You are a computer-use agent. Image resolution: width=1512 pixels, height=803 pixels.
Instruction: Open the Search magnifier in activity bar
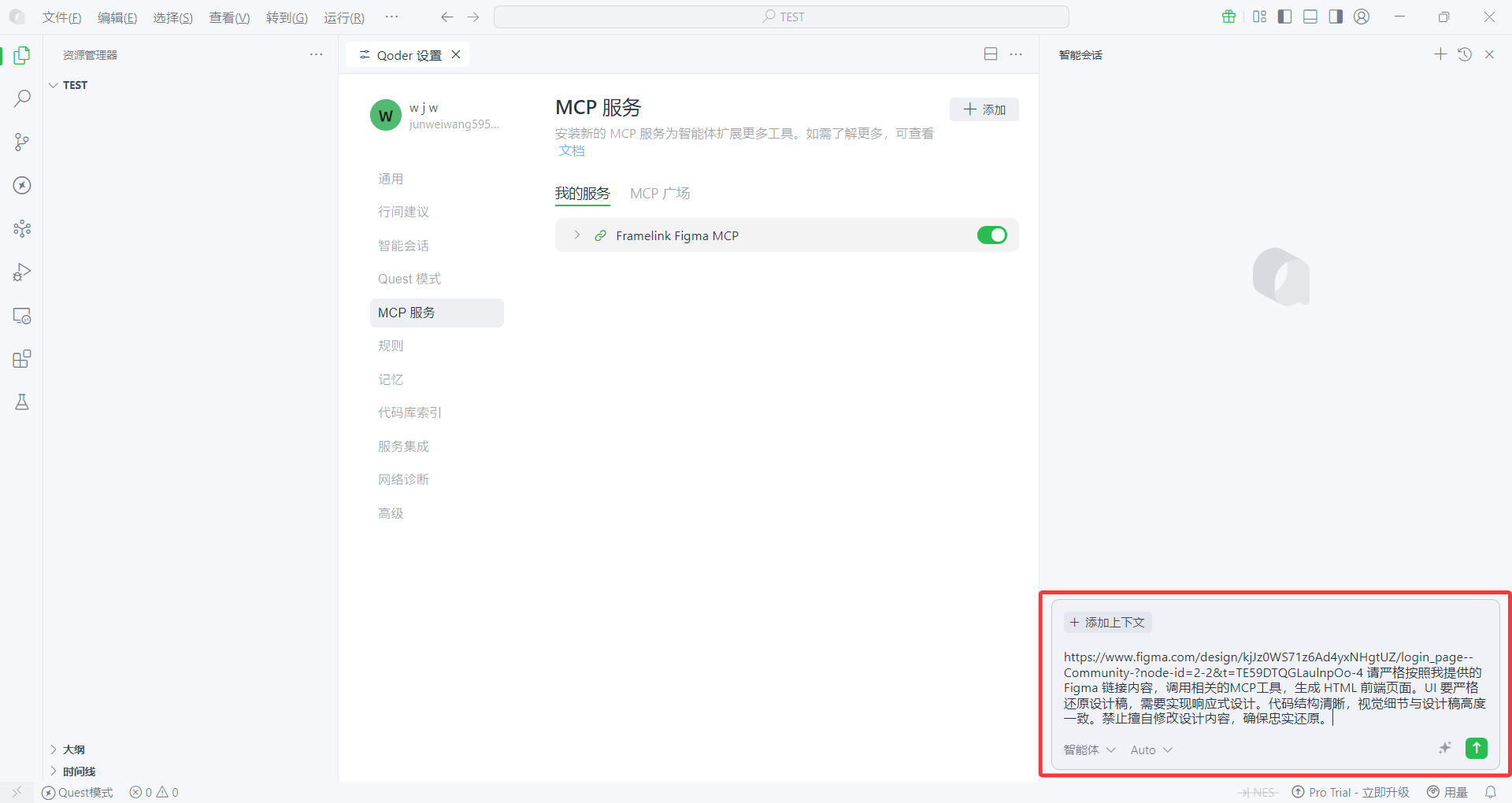(x=22, y=98)
